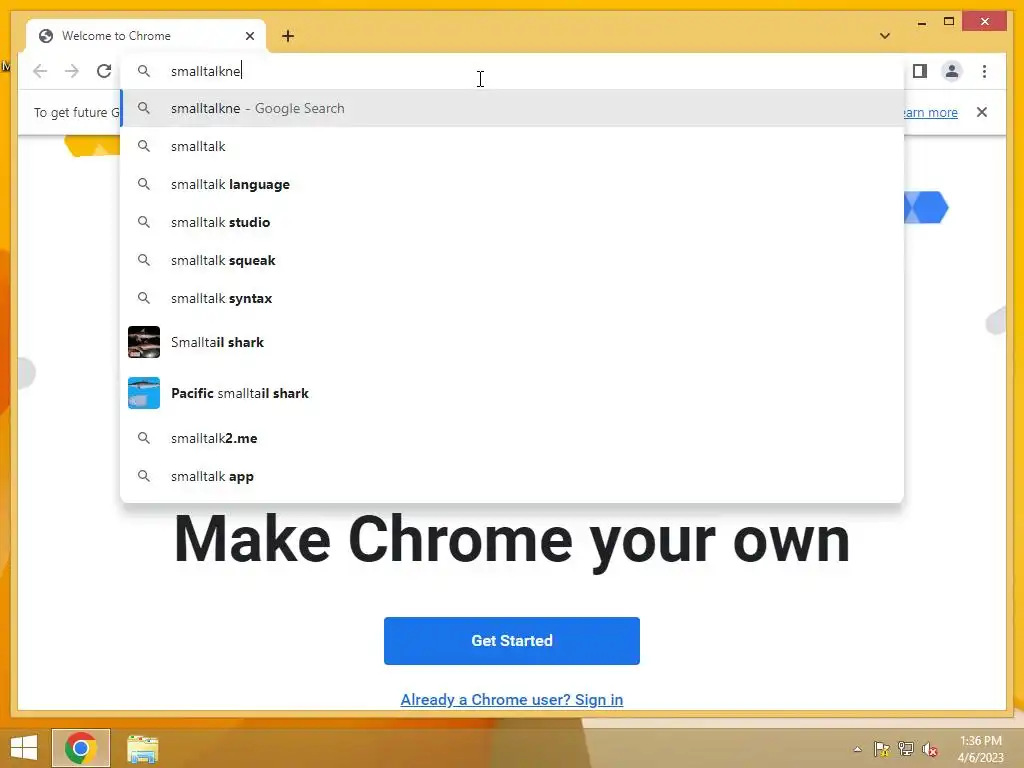The image size is (1024, 768).
Task: Open Chrome's three-dot menu
Action: click(984, 71)
